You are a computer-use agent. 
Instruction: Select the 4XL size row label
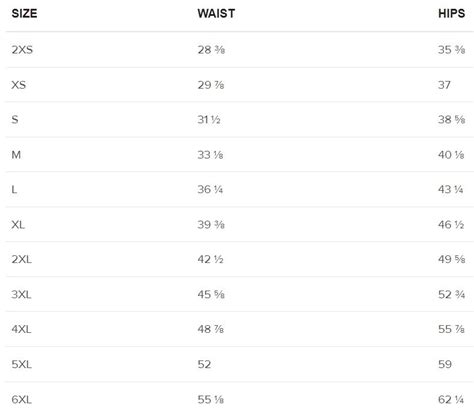coord(21,329)
